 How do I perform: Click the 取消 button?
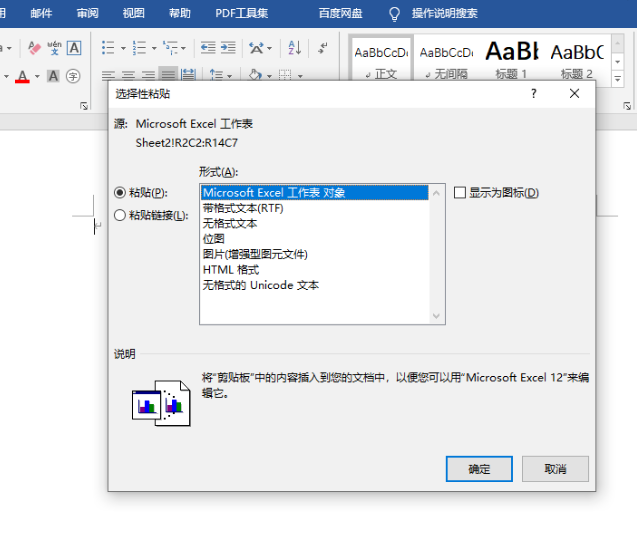pyautogui.click(x=555, y=469)
